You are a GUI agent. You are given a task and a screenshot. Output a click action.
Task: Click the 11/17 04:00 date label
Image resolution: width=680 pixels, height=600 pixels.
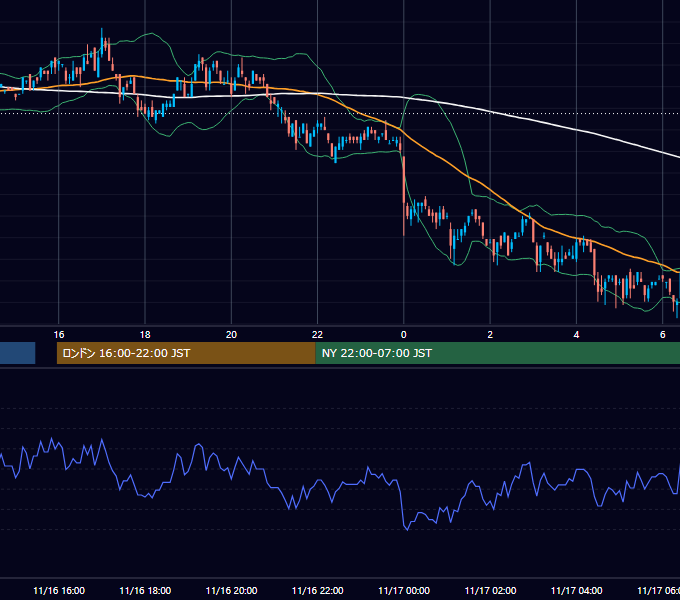click(x=576, y=590)
